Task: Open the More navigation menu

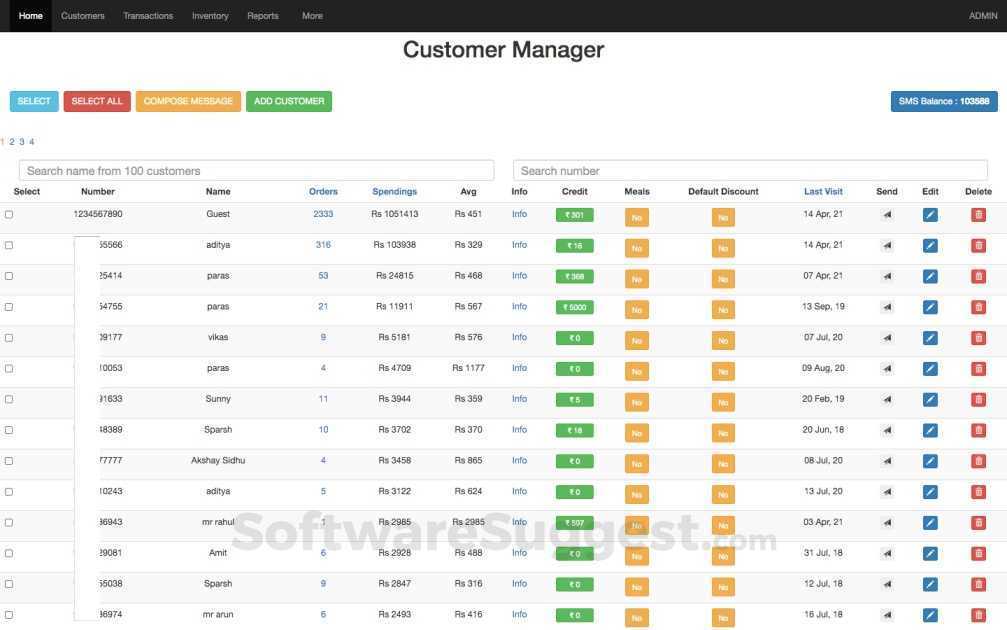Action: point(310,14)
